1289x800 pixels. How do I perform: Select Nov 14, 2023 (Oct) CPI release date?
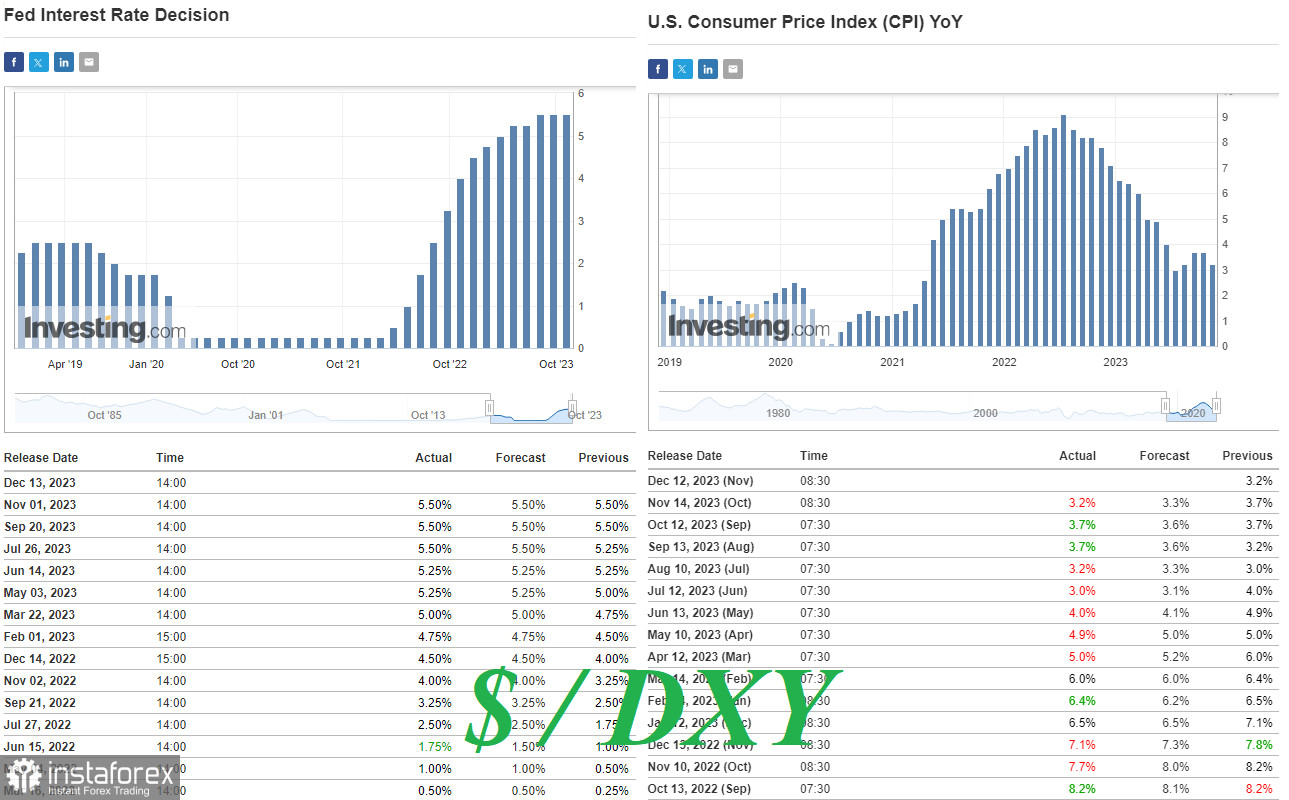tap(699, 503)
